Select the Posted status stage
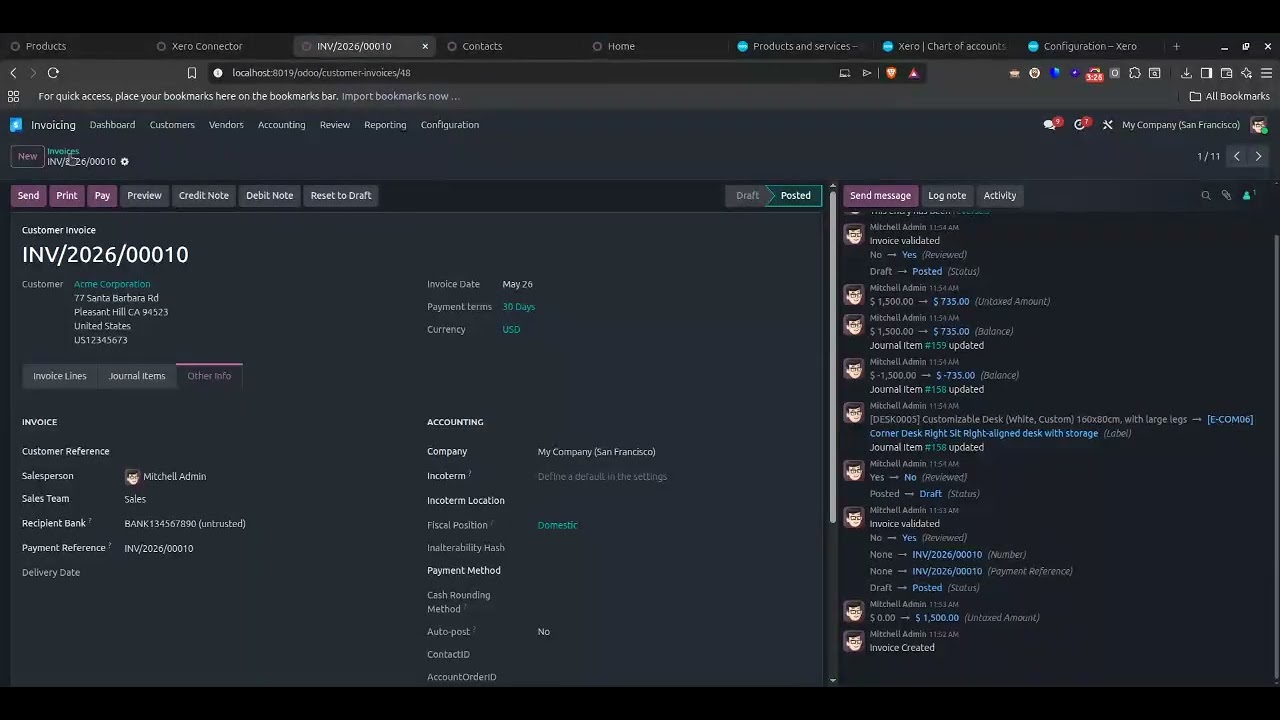 pos(795,196)
